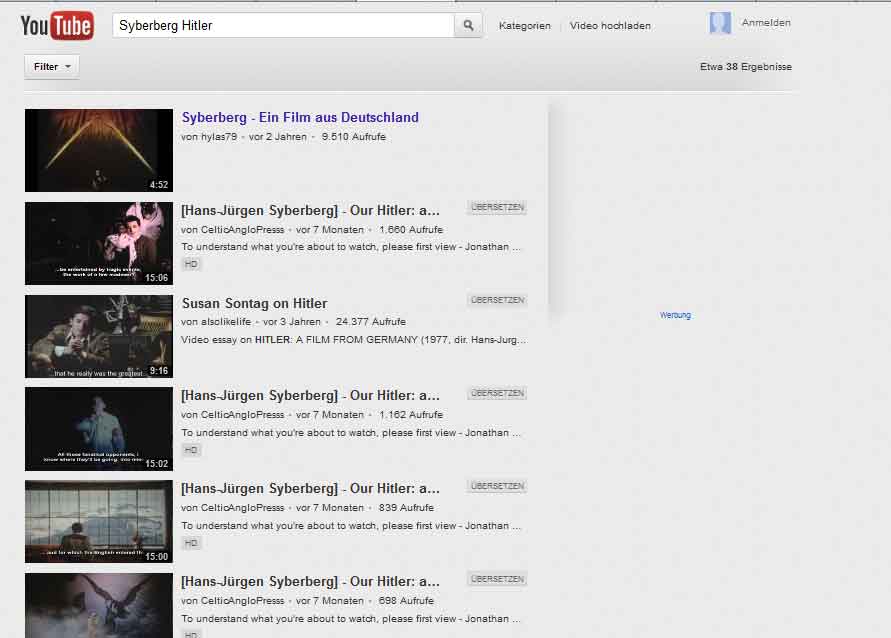The width and height of the screenshot is (891, 638).
Task: Click the Werbung advertisement label
Action: (675, 315)
